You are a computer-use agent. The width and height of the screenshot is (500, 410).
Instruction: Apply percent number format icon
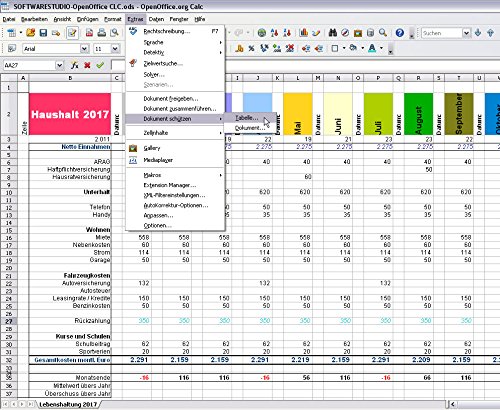pyautogui.click(x=251, y=49)
